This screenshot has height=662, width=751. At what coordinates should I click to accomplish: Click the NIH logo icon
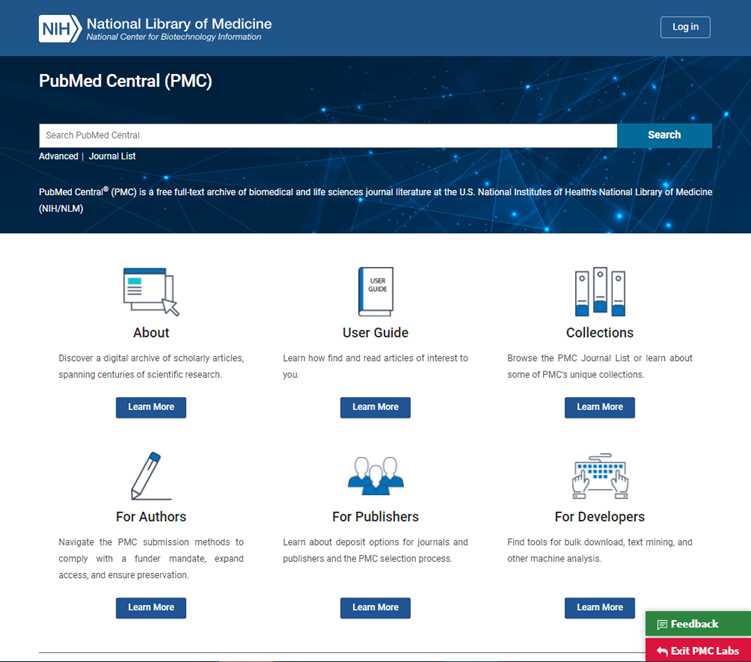60,29
